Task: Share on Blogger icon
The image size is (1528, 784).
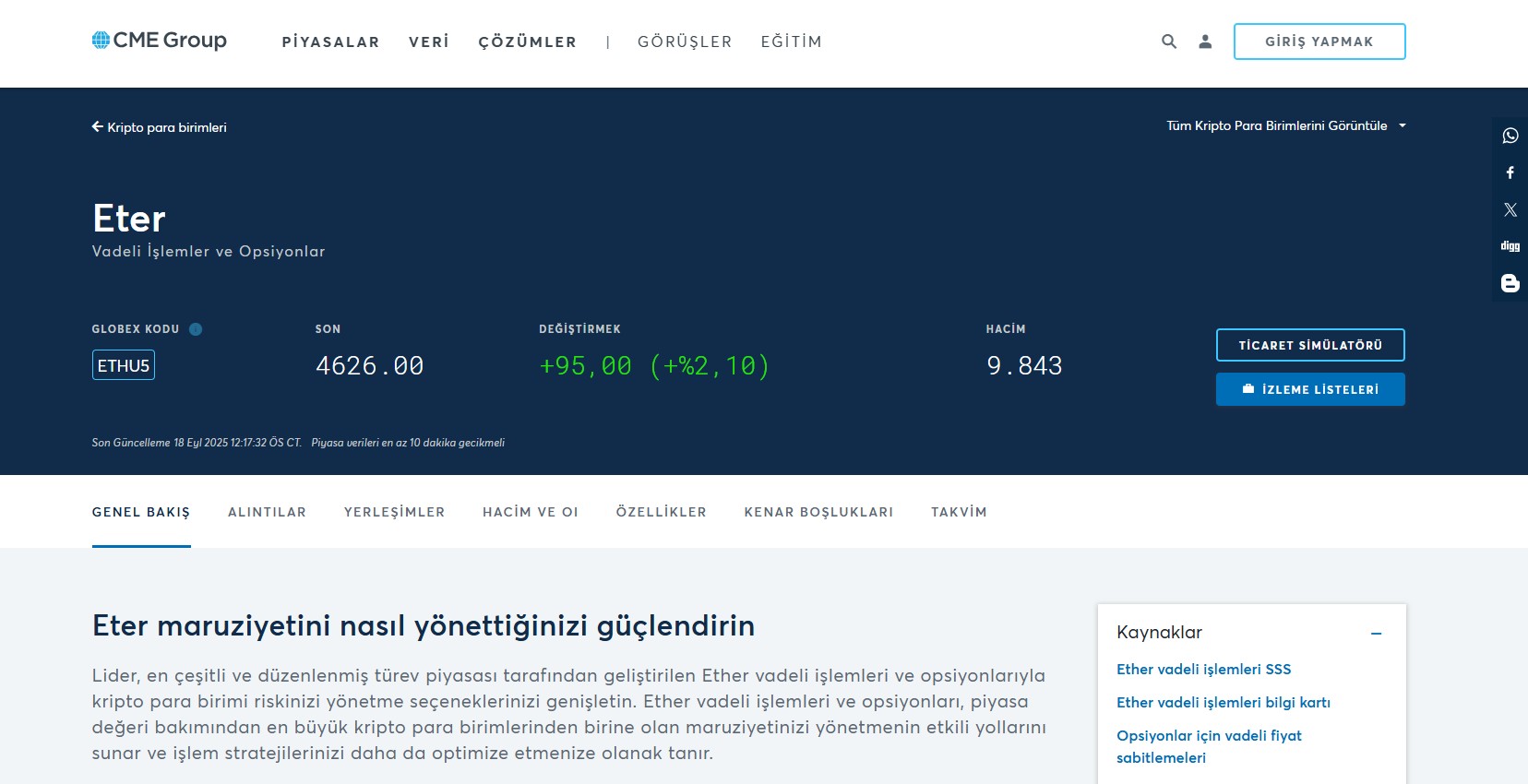Action: 1510,283
